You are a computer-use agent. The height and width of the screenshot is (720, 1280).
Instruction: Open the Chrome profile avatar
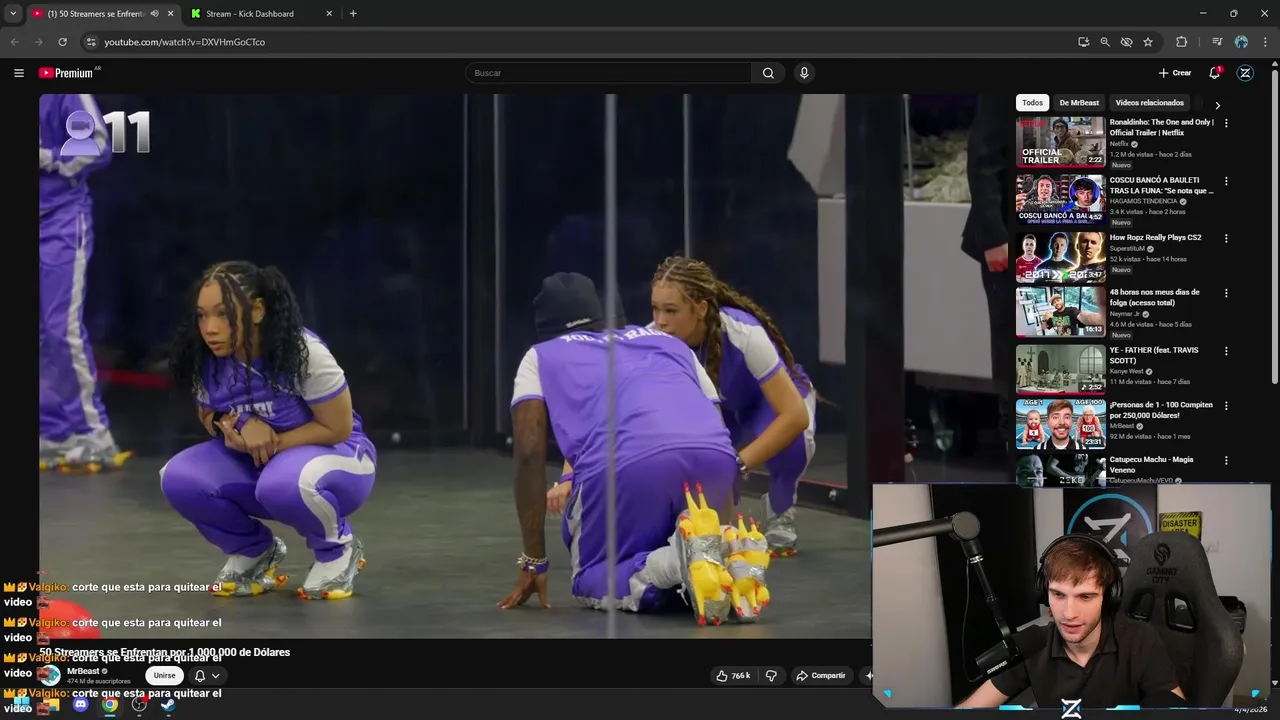pyautogui.click(x=1241, y=42)
